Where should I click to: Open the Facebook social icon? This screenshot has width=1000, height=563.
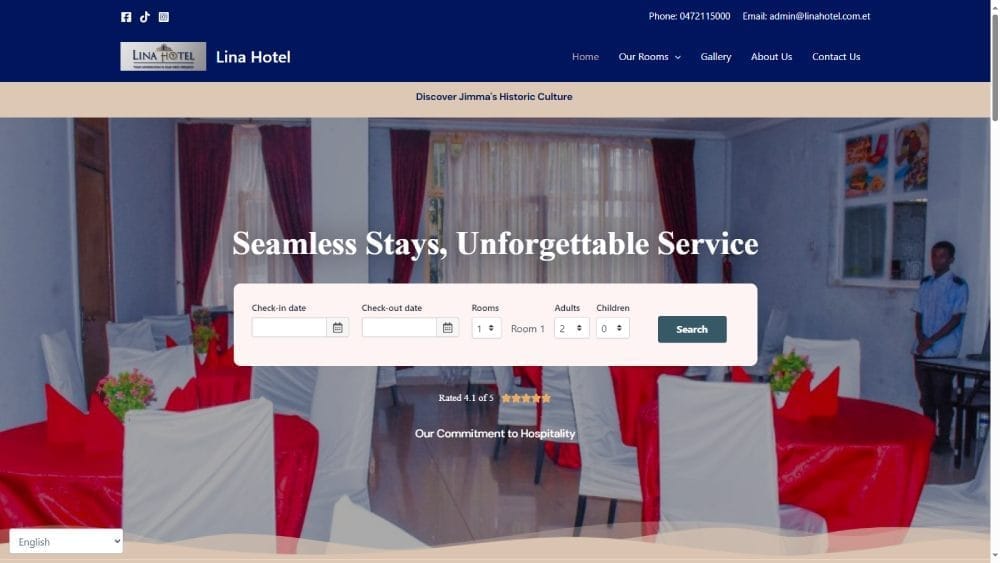[126, 17]
